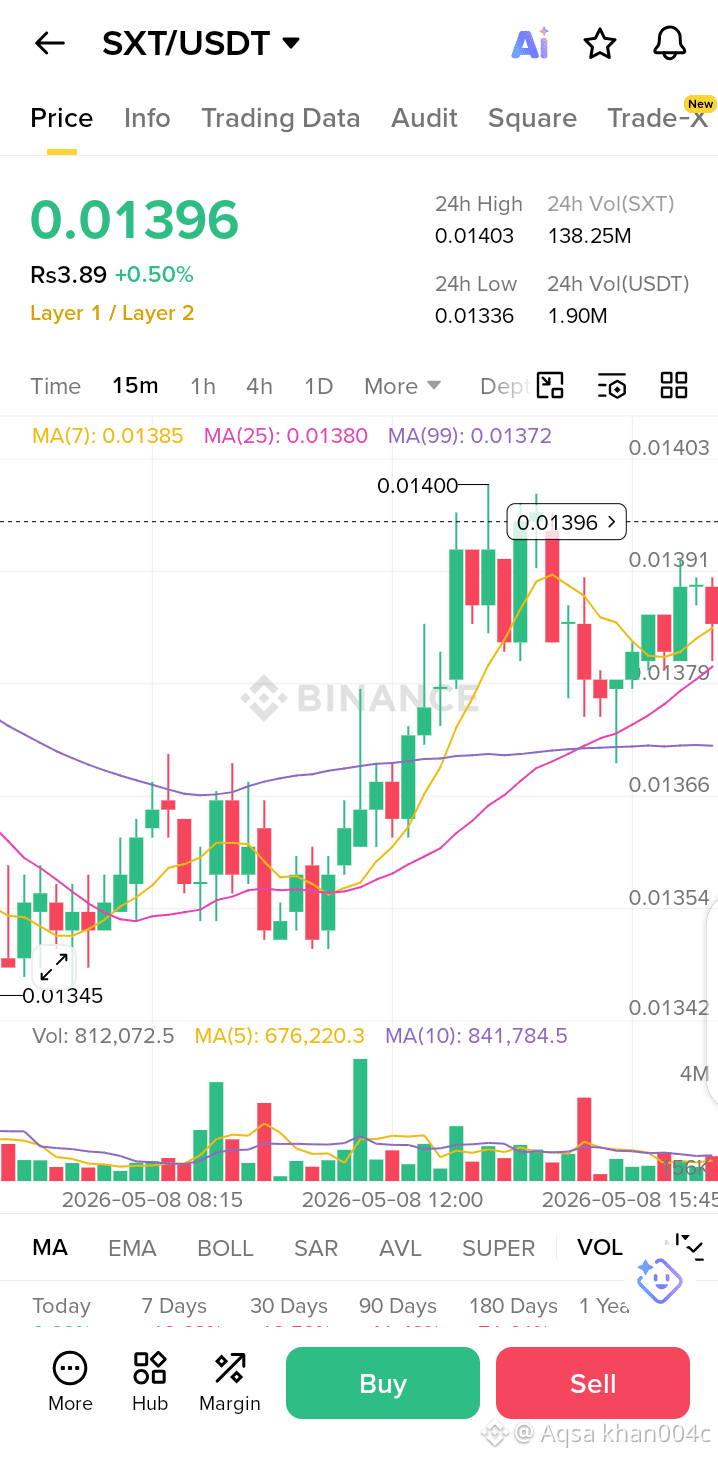Select the 15m interval
Image resolution: width=718 pixels, height=1458 pixels.
135,386
